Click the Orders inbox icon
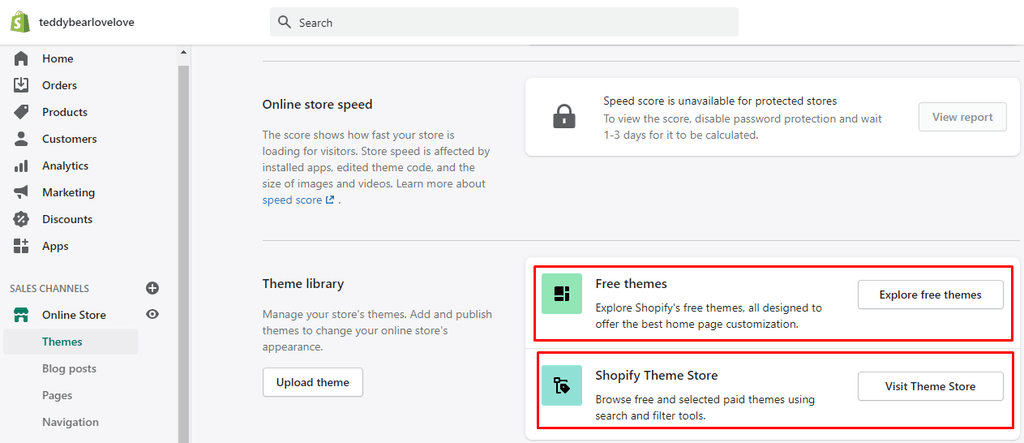 (x=21, y=86)
